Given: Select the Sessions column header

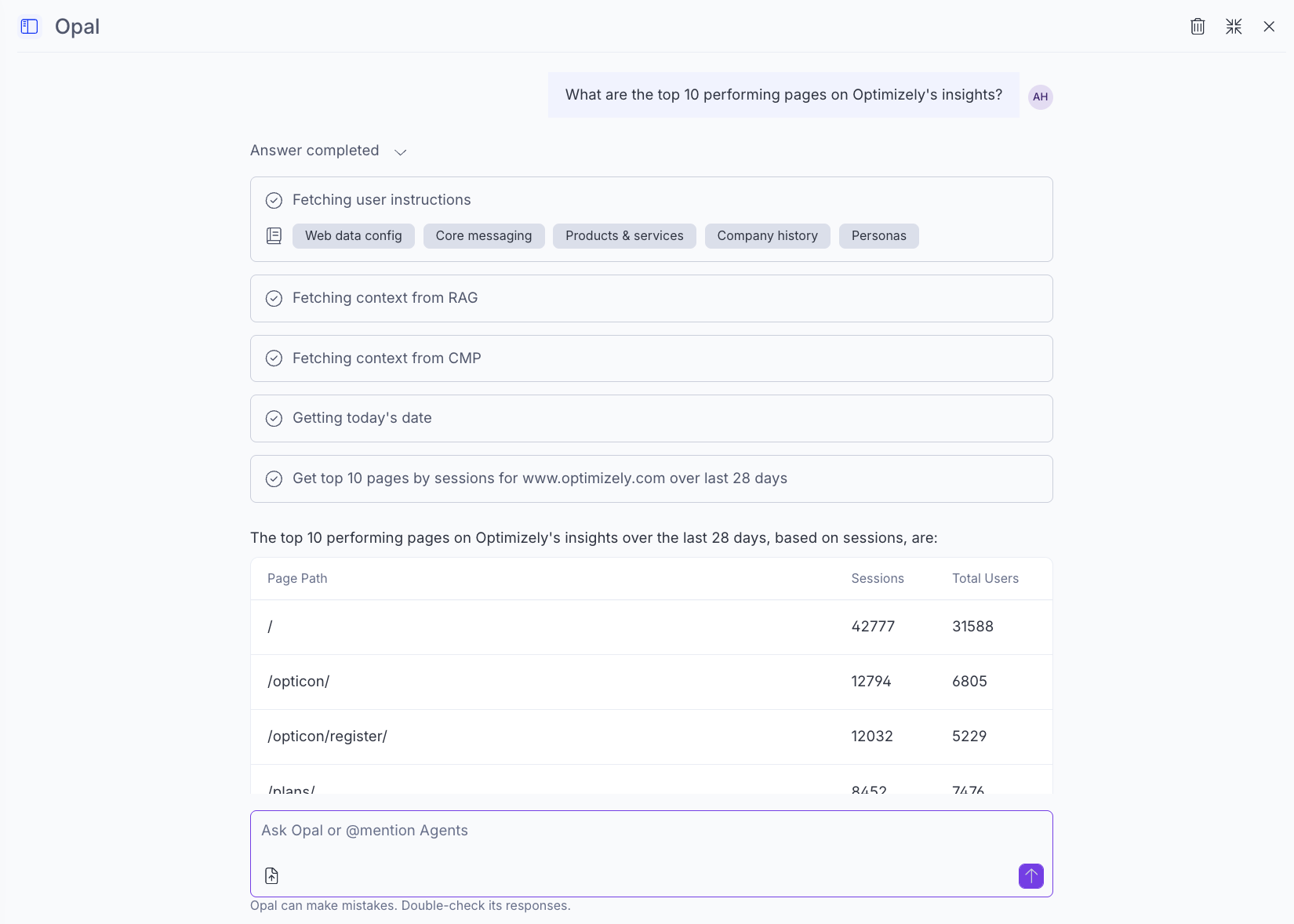Looking at the screenshot, I should 878,579.
